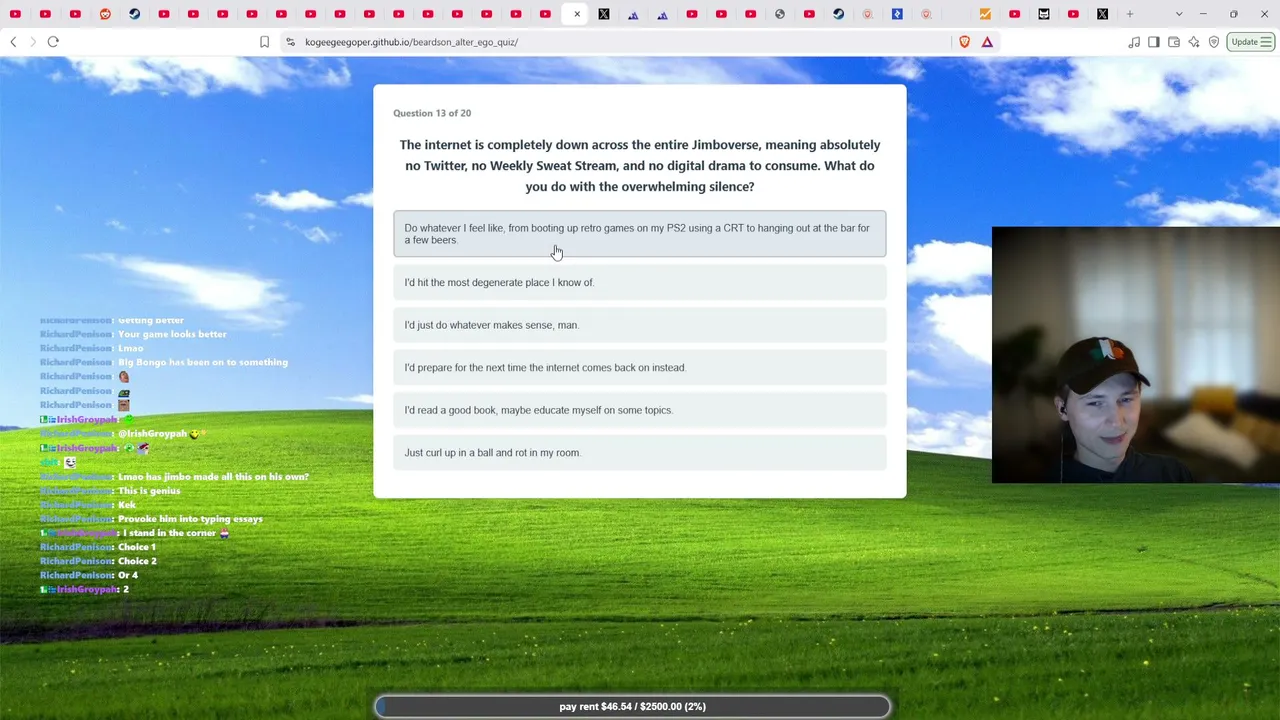Bookmark this page with the bookmark icon
The height and width of the screenshot is (720, 1280).
click(264, 42)
